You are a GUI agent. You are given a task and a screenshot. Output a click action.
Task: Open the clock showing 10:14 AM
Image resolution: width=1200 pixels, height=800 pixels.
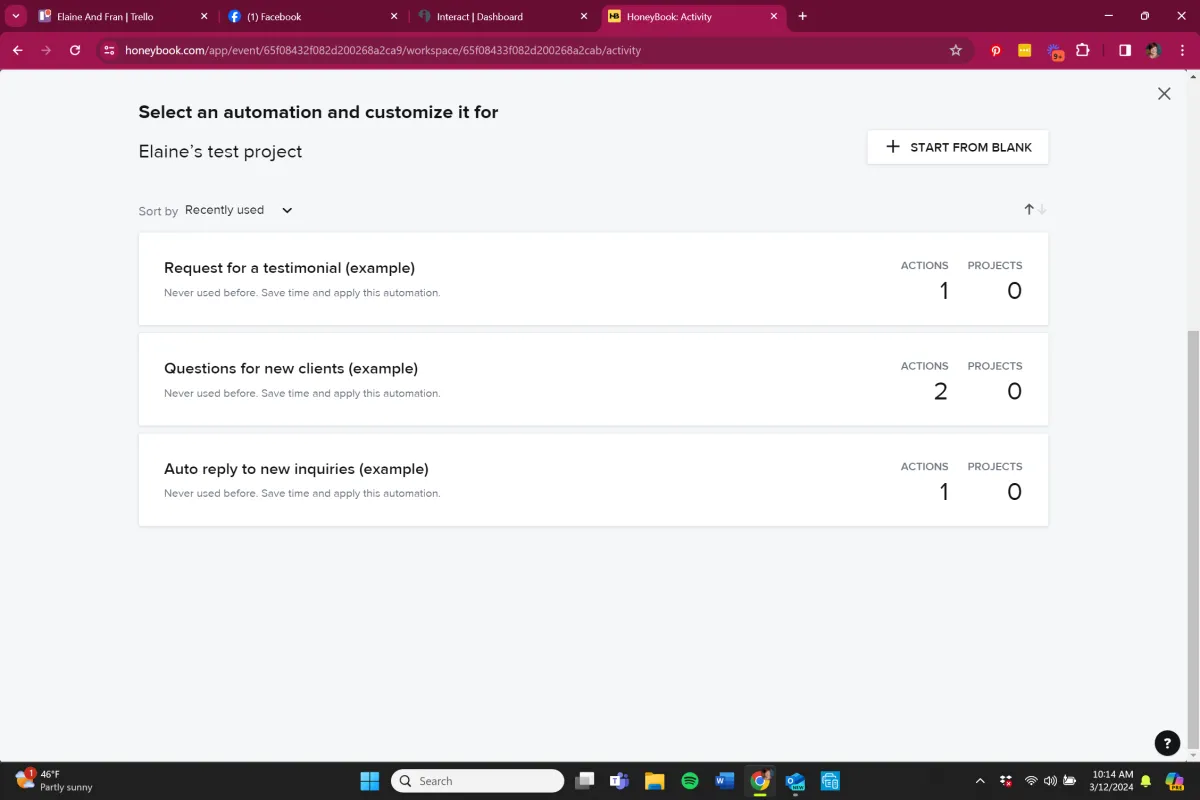[x=1112, y=781]
